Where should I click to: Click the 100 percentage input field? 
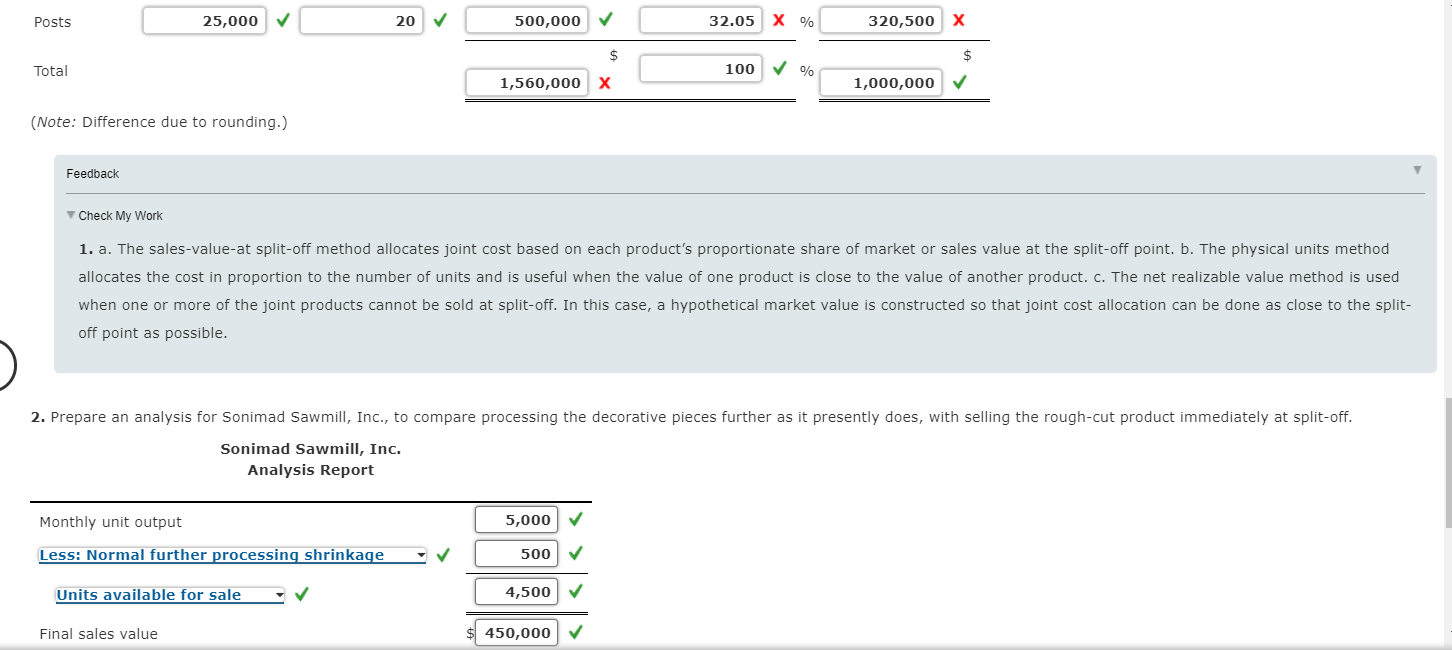[x=700, y=68]
